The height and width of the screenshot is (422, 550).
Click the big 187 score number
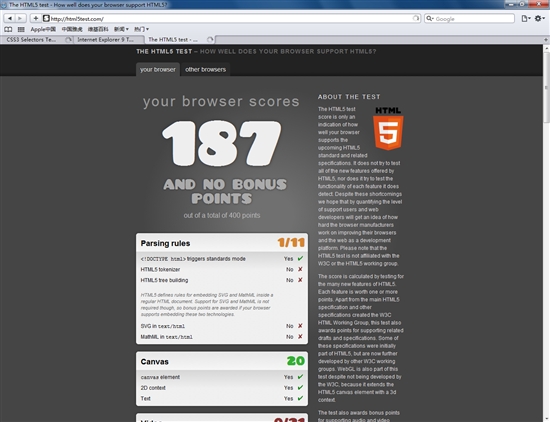pyautogui.click(x=221, y=143)
